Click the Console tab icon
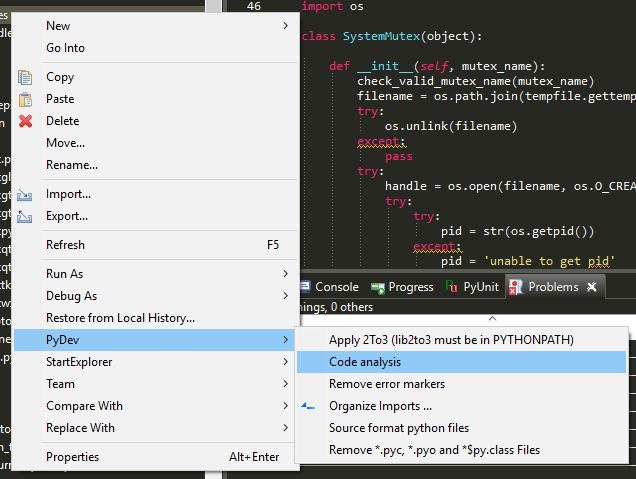636x479 pixels. (305, 286)
